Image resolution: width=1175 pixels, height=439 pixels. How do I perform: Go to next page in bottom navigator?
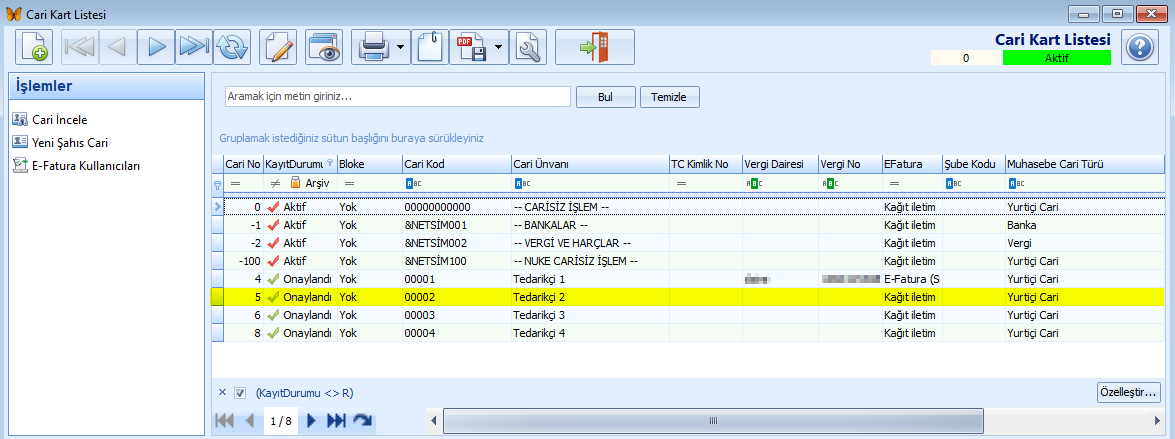312,421
